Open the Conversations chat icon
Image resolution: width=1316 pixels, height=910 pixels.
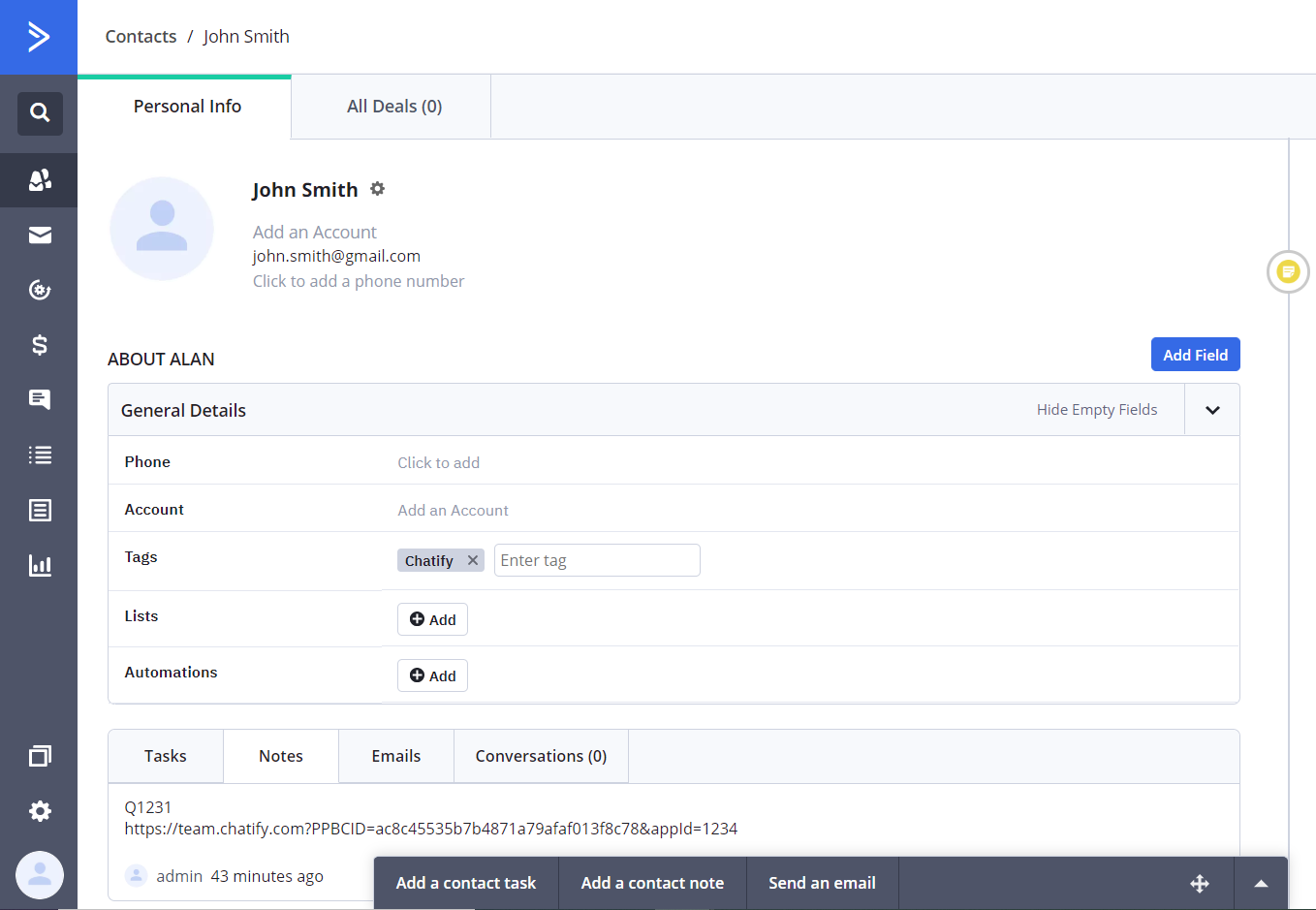40,399
